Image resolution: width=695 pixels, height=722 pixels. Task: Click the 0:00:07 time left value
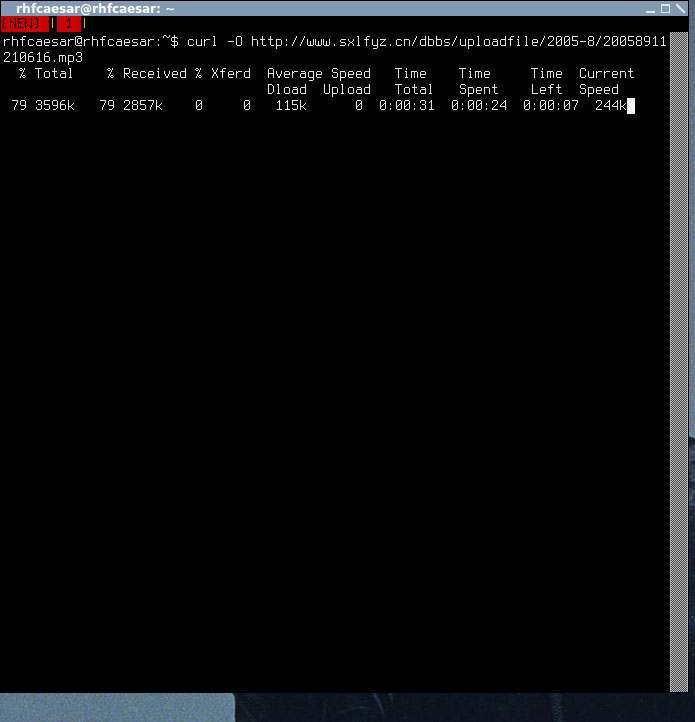550,106
